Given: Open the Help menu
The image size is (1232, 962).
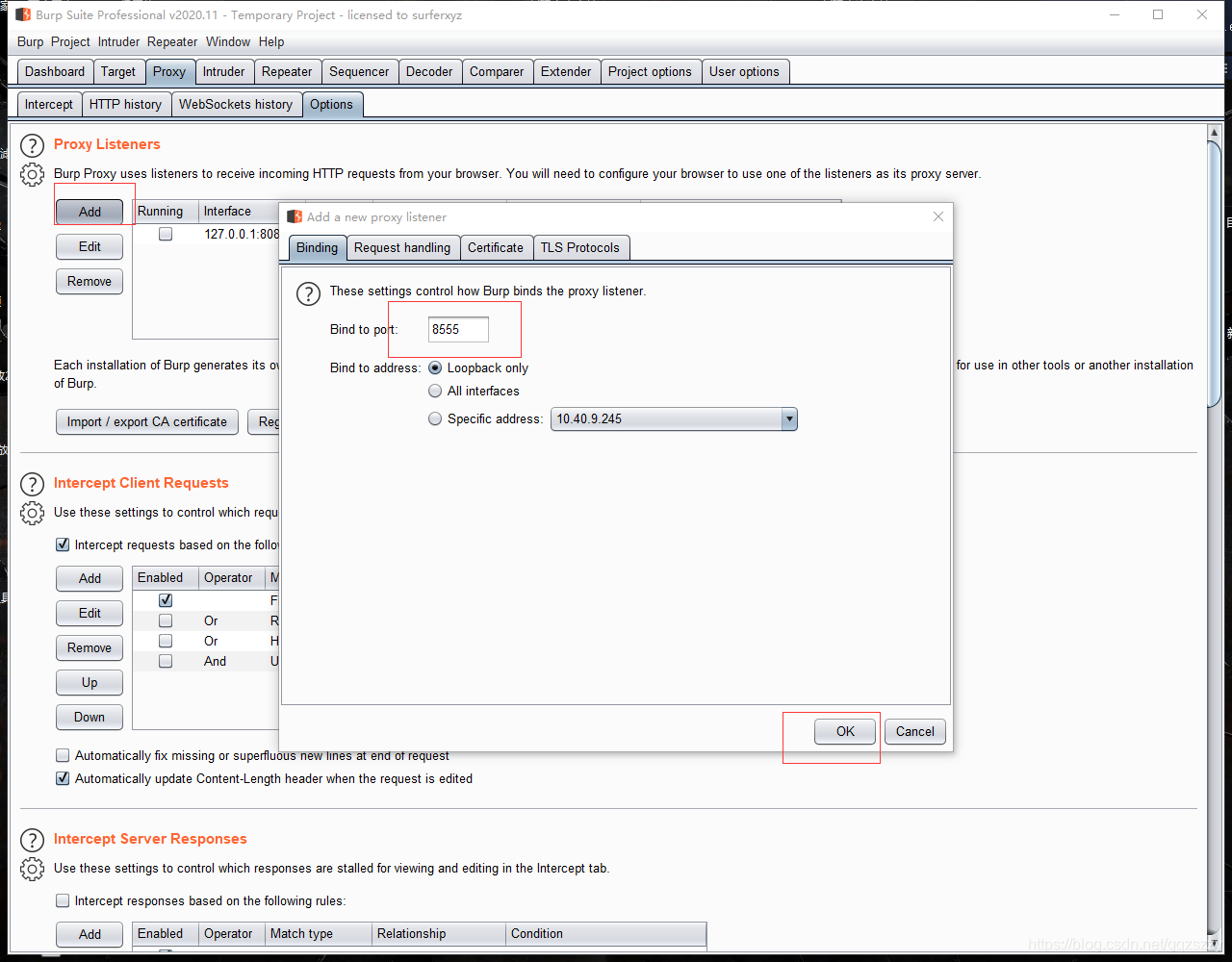Looking at the screenshot, I should [x=271, y=41].
